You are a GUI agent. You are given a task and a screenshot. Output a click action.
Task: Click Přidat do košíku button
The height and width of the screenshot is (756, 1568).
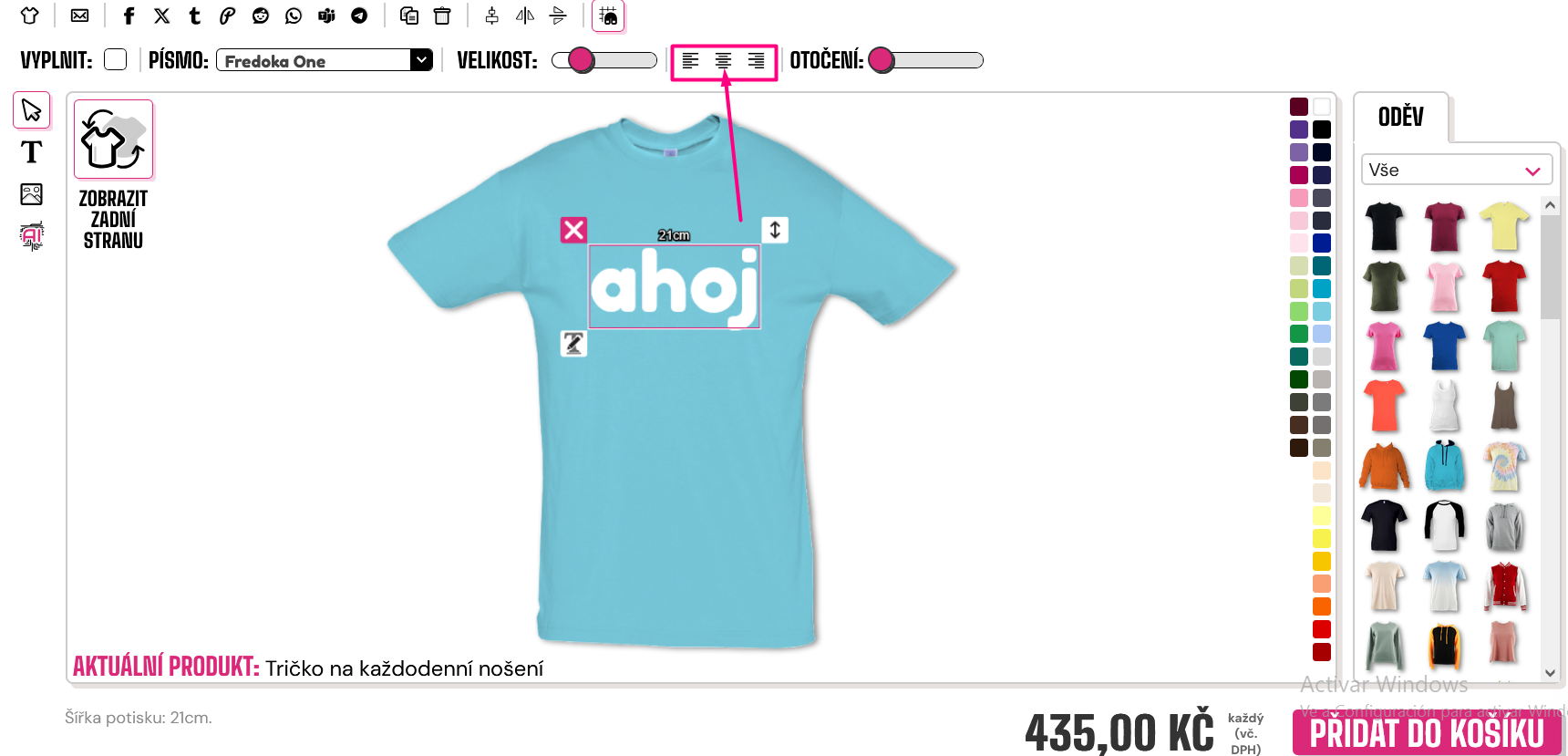click(1427, 733)
